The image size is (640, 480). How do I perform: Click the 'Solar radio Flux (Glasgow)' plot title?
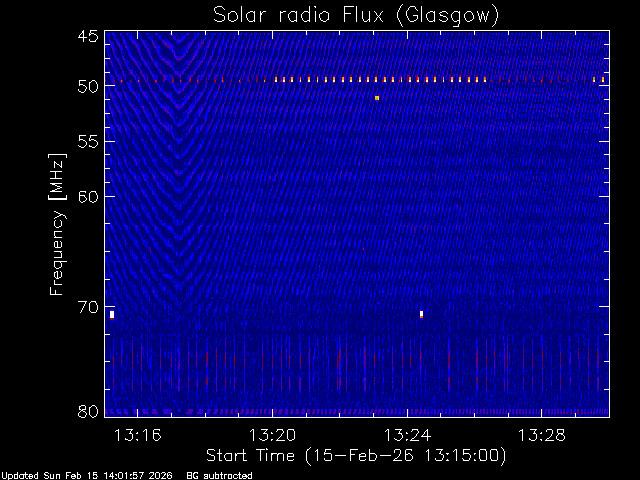pyautogui.click(x=356, y=15)
